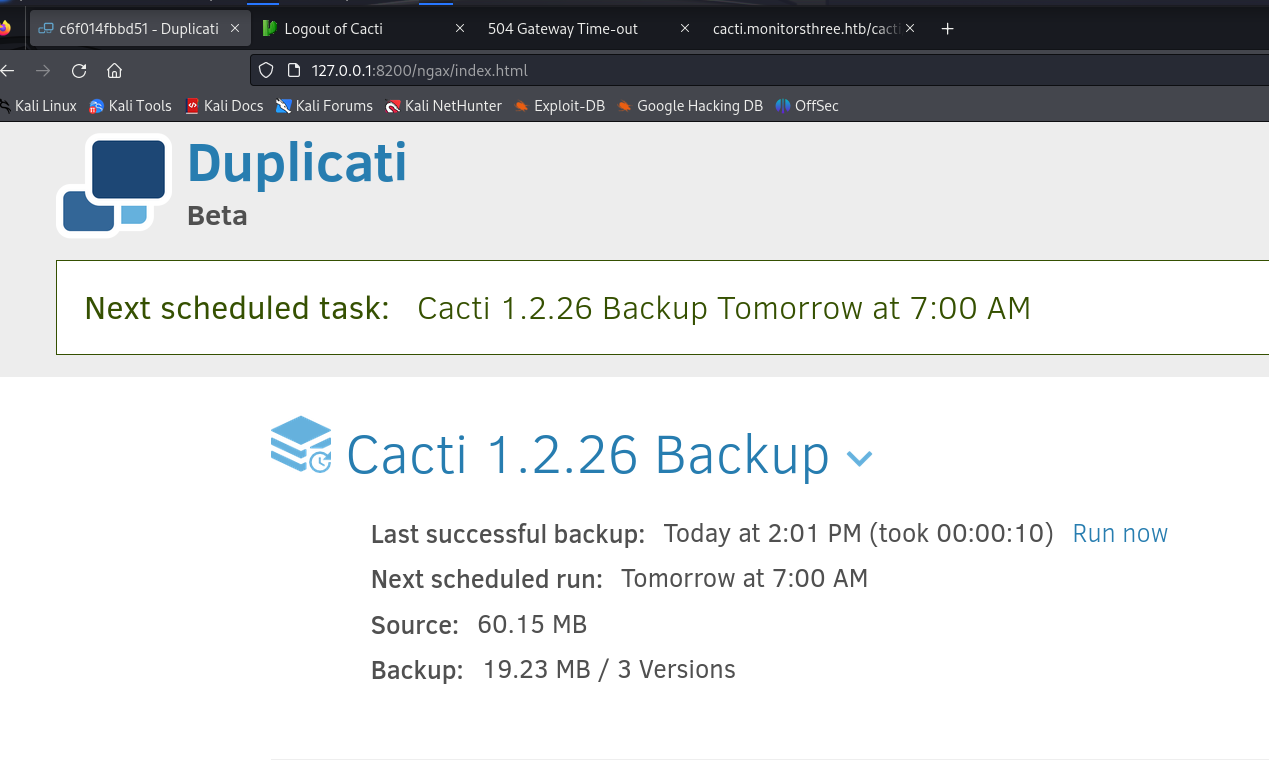The image size is (1269, 770).
Task: Open the Cacti 1.2.26 Backup title
Action: click(x=588, y=456)
